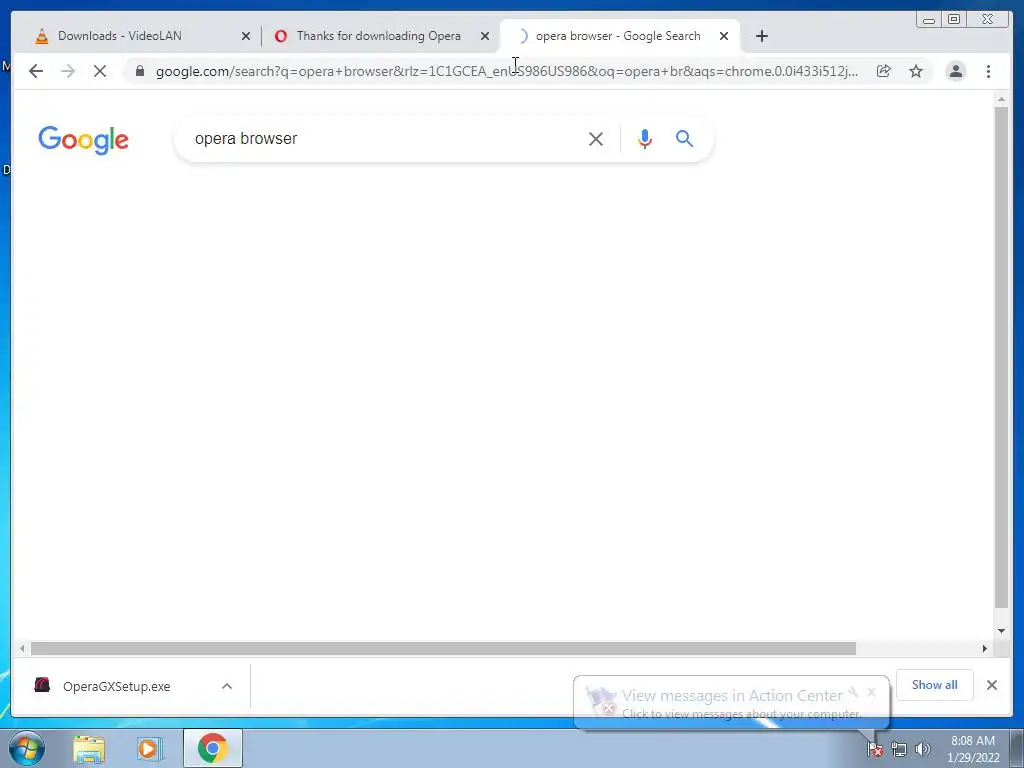Switch to the Downloads - VideoLAN tab

click(120, 36)
